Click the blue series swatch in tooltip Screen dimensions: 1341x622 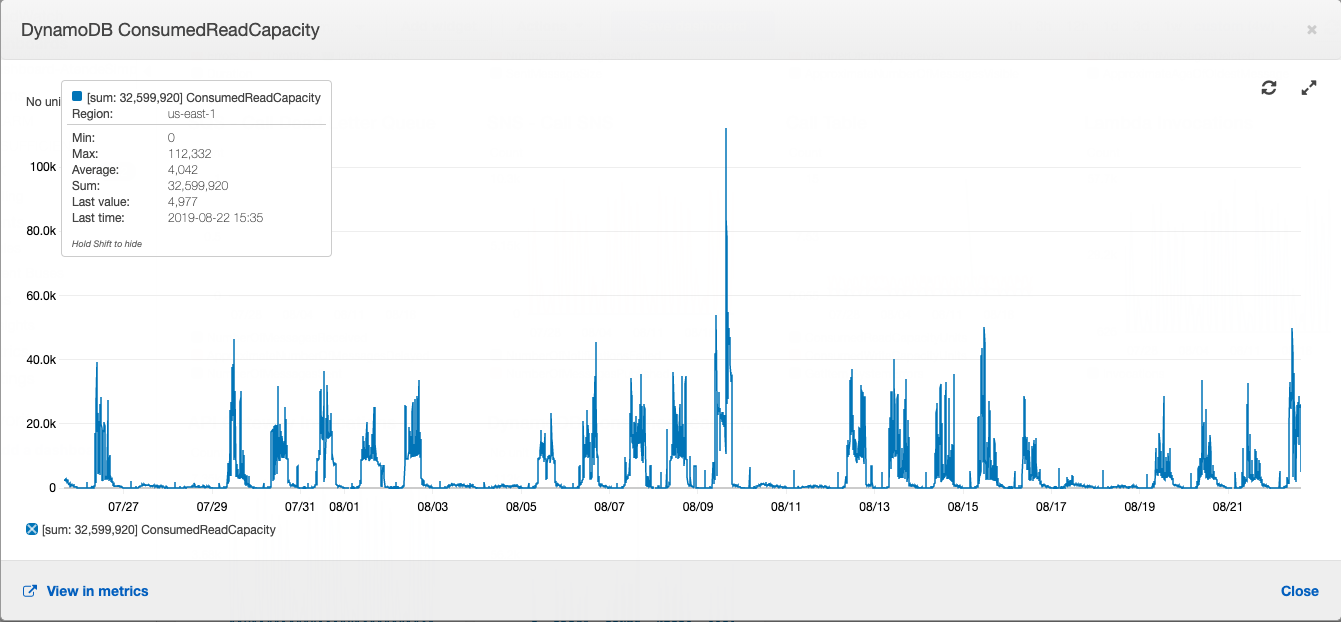click(77, 97)
